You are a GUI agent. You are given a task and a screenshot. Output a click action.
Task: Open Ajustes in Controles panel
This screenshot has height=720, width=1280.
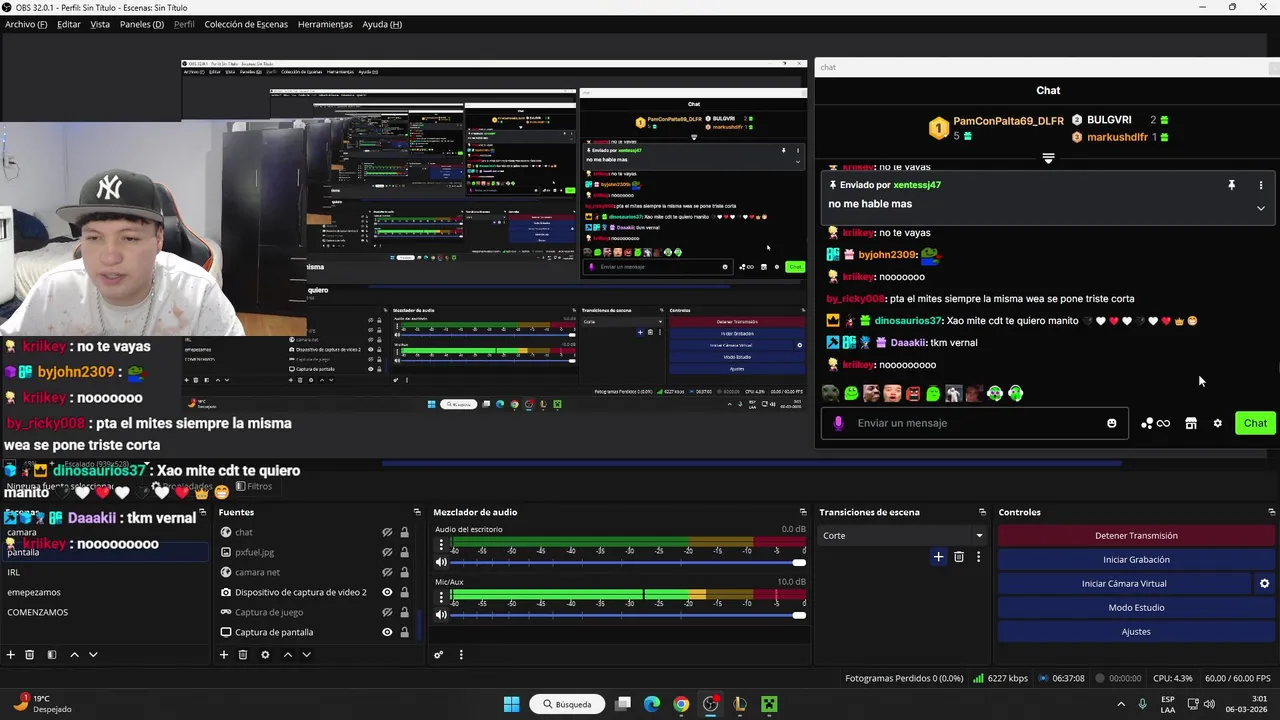point(1136,632)
